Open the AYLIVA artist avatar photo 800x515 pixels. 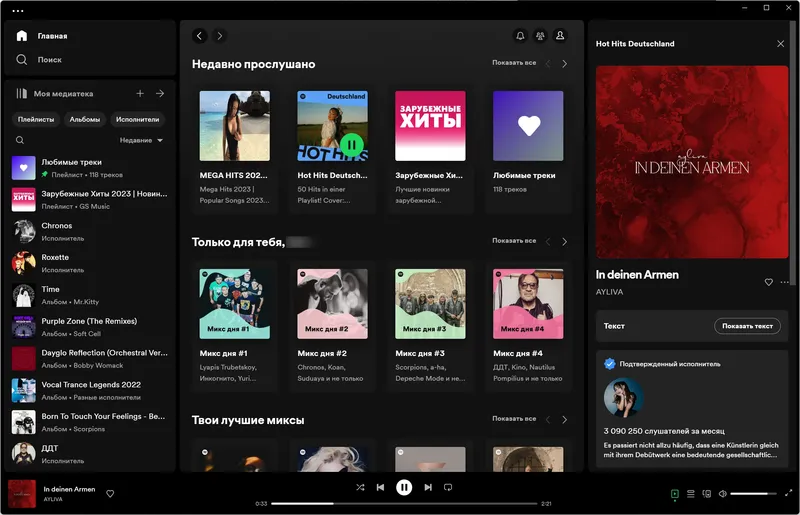click(x=623, y=398)
